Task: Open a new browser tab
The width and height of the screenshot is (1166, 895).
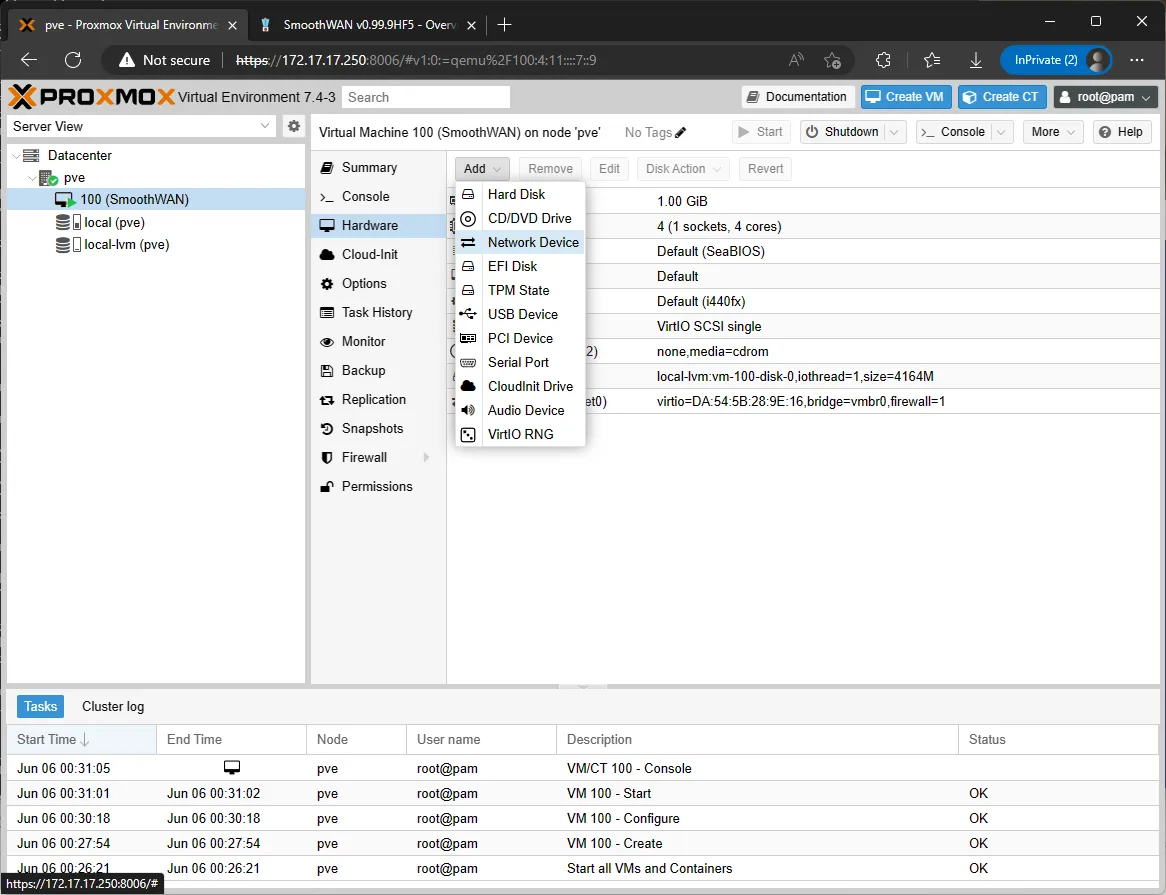Action: [x=504, y=25]
